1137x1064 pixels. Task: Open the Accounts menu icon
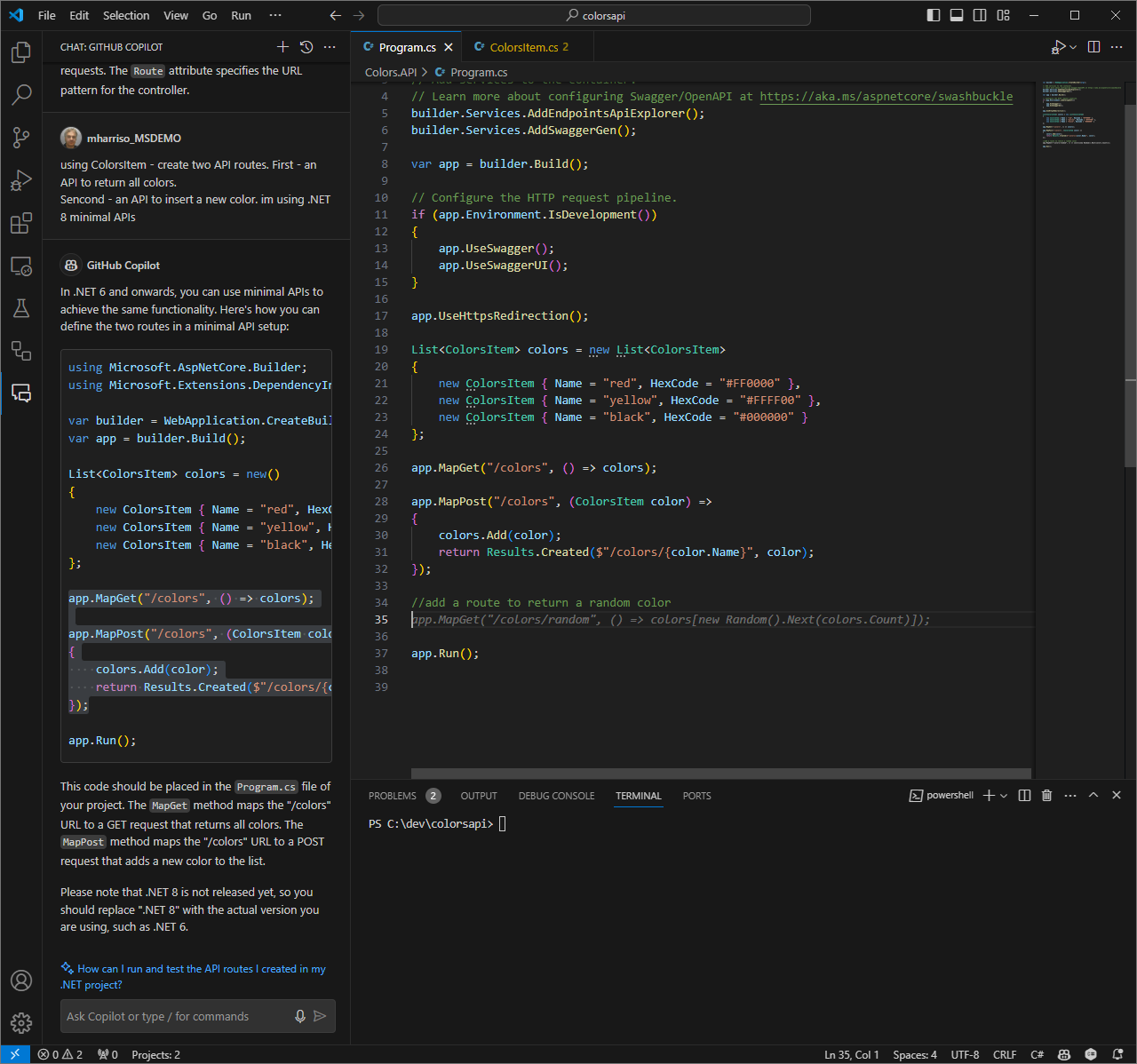tap(21, 981)
